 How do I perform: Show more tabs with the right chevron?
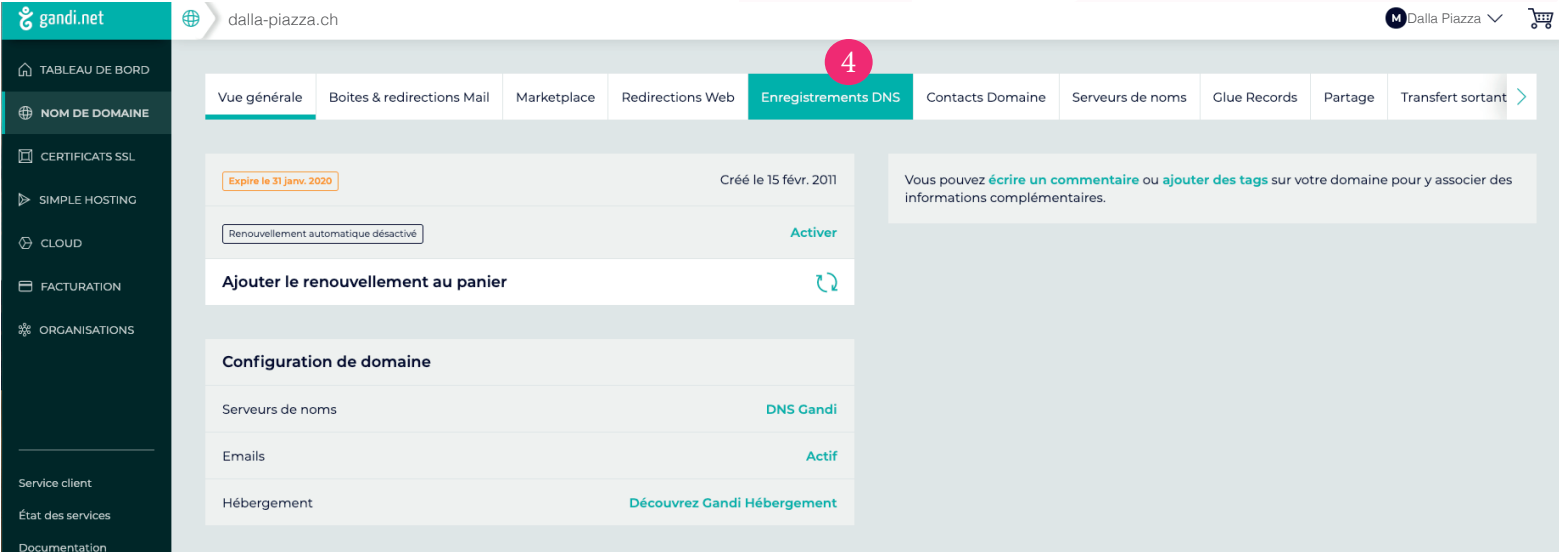(1521, 97)
